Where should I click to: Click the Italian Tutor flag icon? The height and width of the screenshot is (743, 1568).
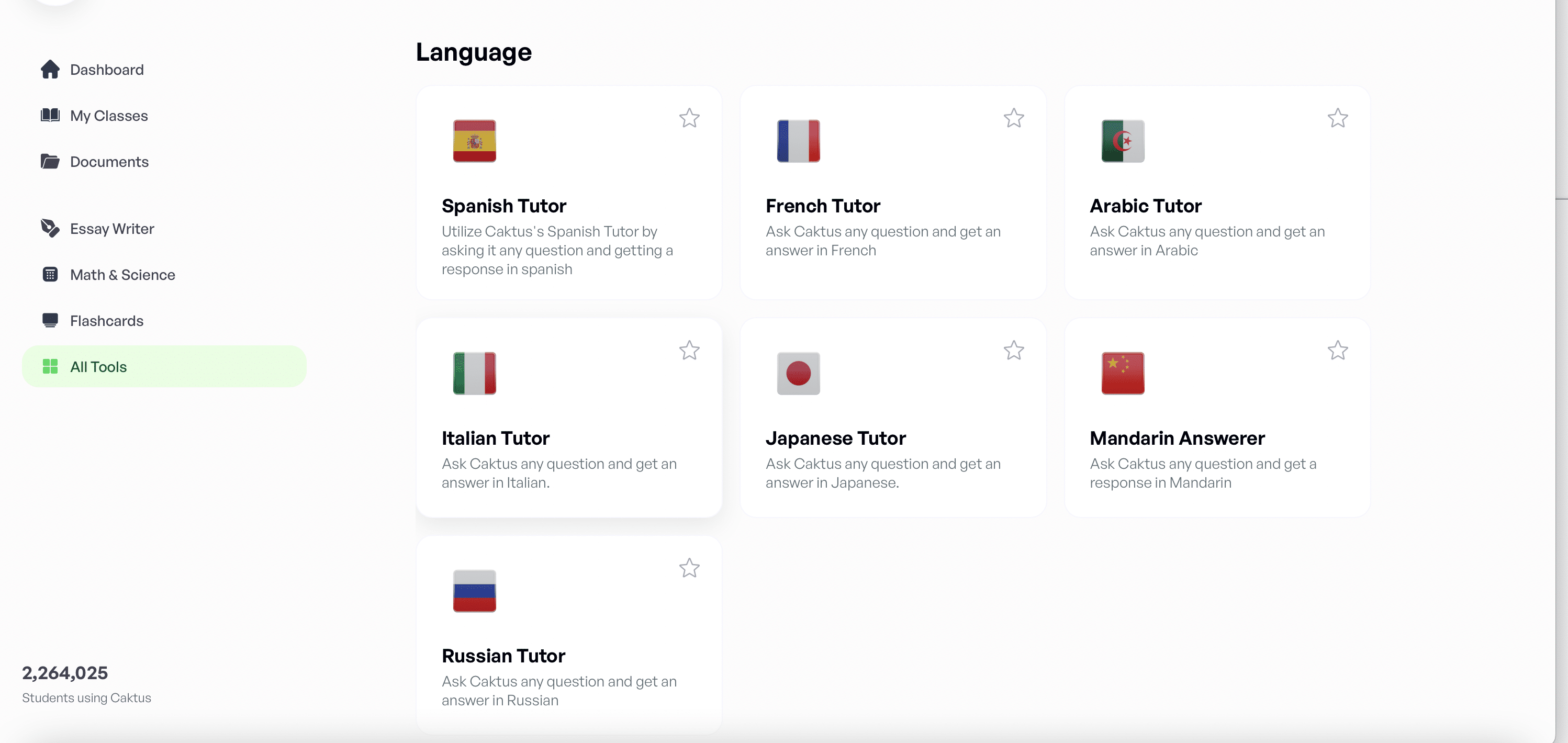pos(474,372)
